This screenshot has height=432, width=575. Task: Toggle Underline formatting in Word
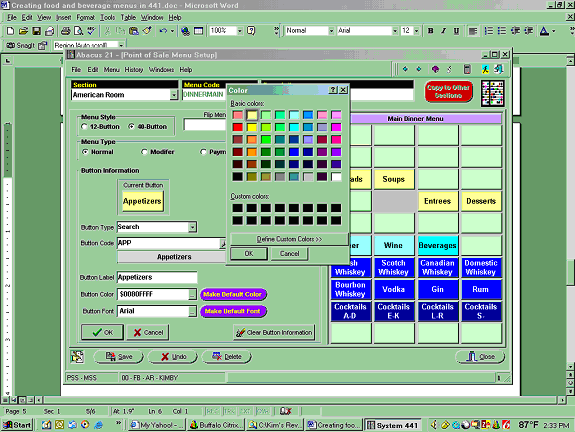point(456,31)
